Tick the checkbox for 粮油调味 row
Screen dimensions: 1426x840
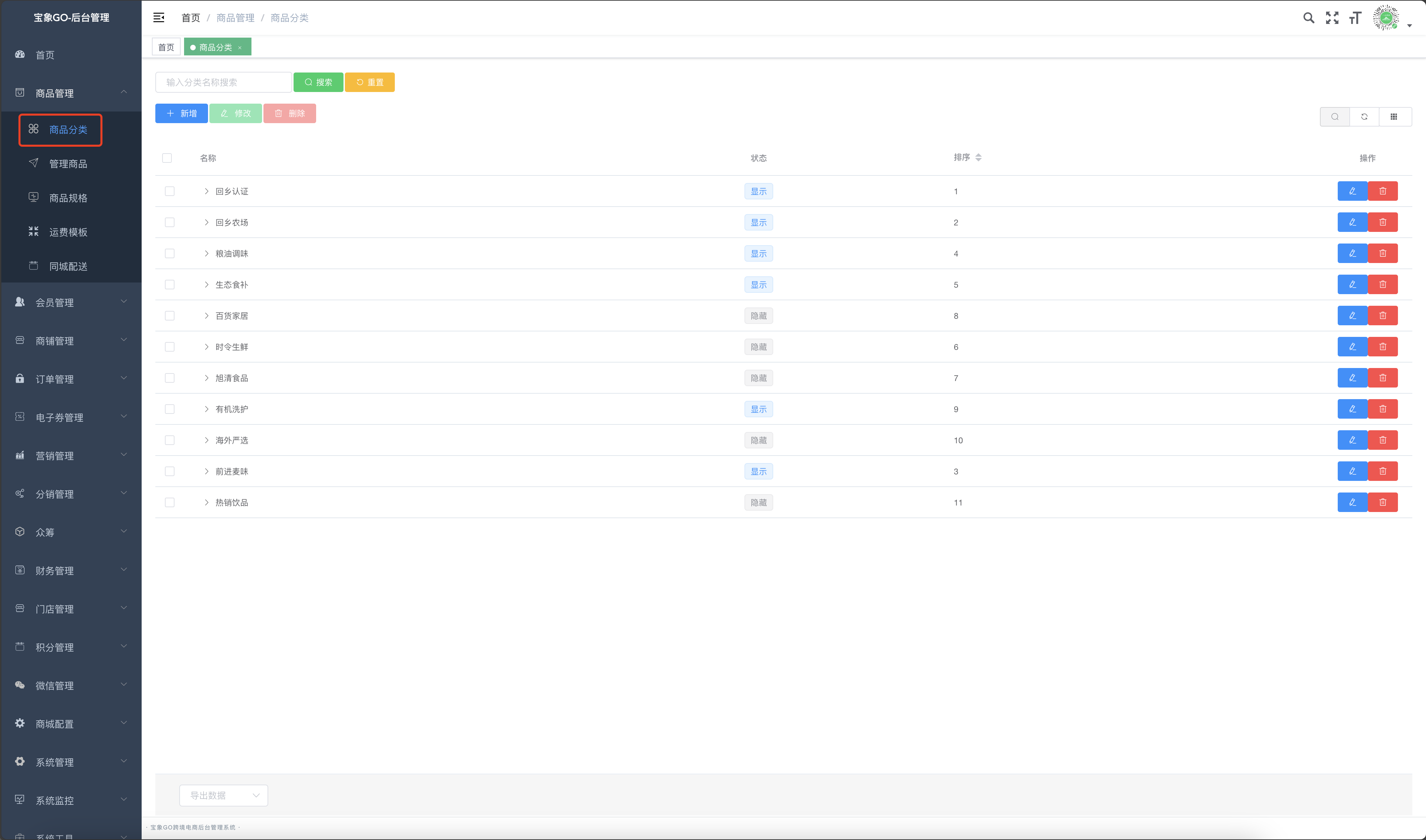click(170, 253)
